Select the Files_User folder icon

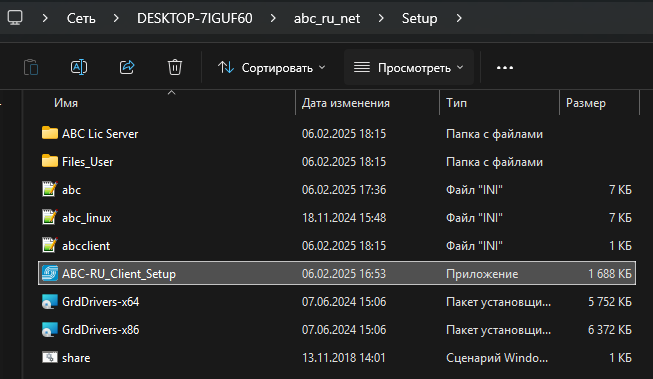(50, 161)
